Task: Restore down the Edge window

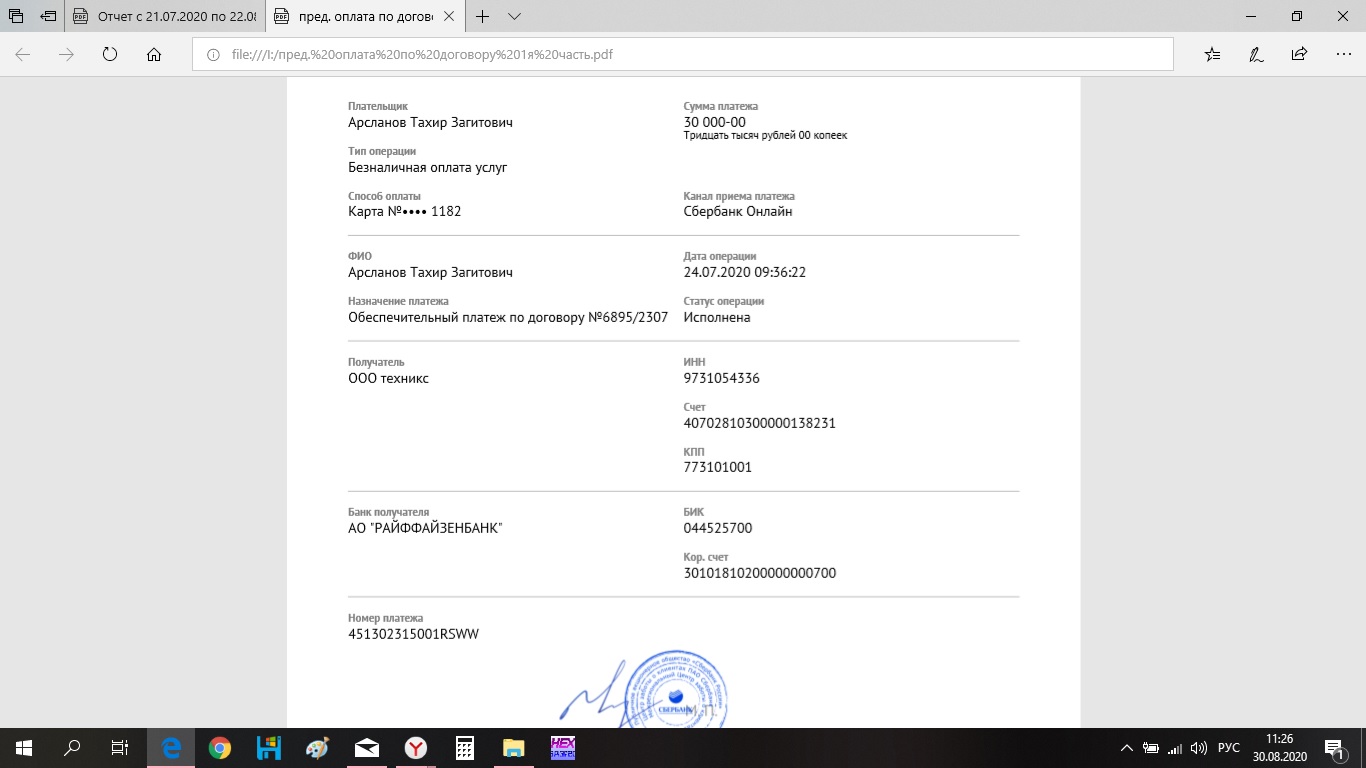Action: (1297, 16)
